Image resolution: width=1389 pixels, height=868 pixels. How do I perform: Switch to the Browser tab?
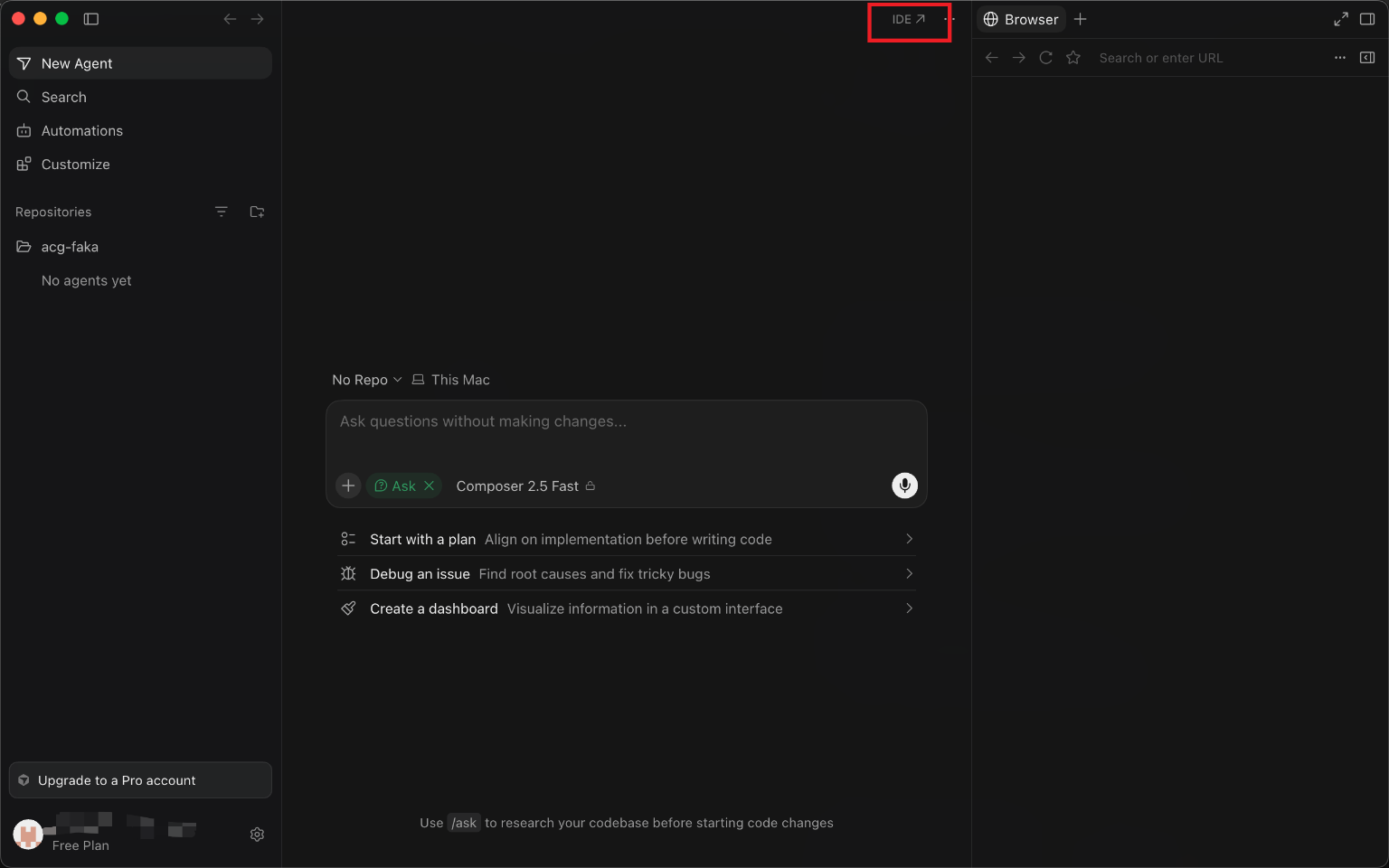pyautogui.click(x=1021, y=19)
